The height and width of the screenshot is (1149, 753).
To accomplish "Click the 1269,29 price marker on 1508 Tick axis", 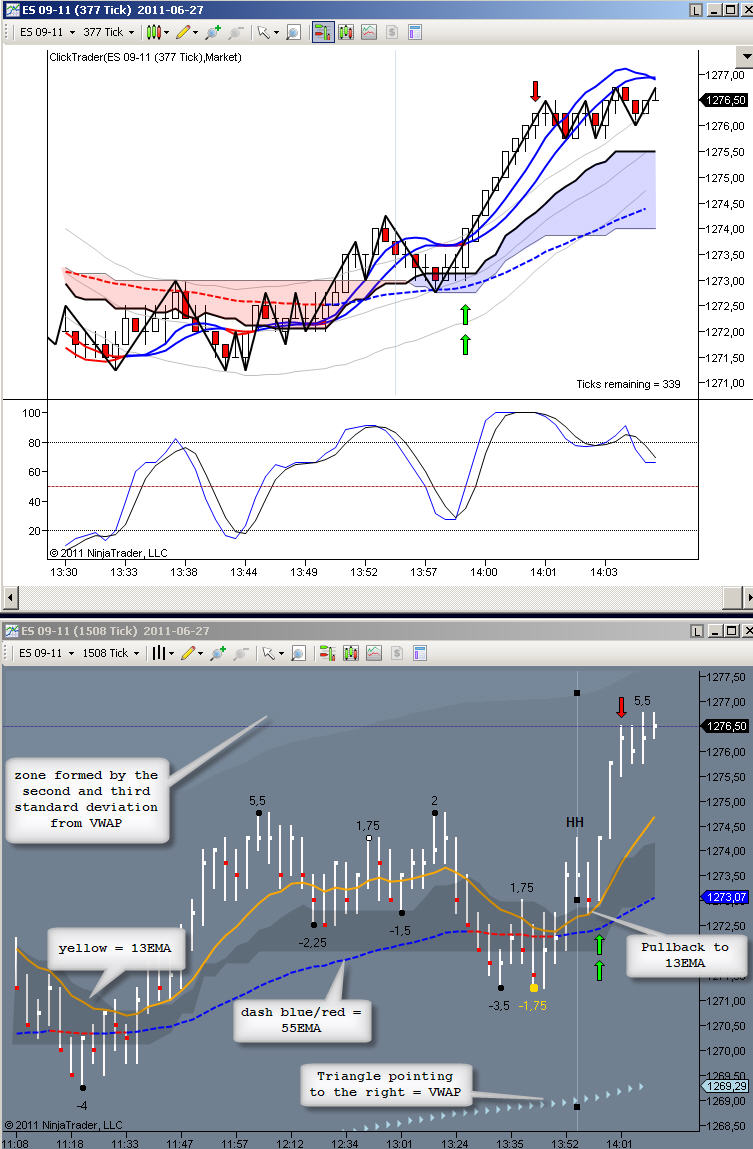I will [x=726, y=1086].
